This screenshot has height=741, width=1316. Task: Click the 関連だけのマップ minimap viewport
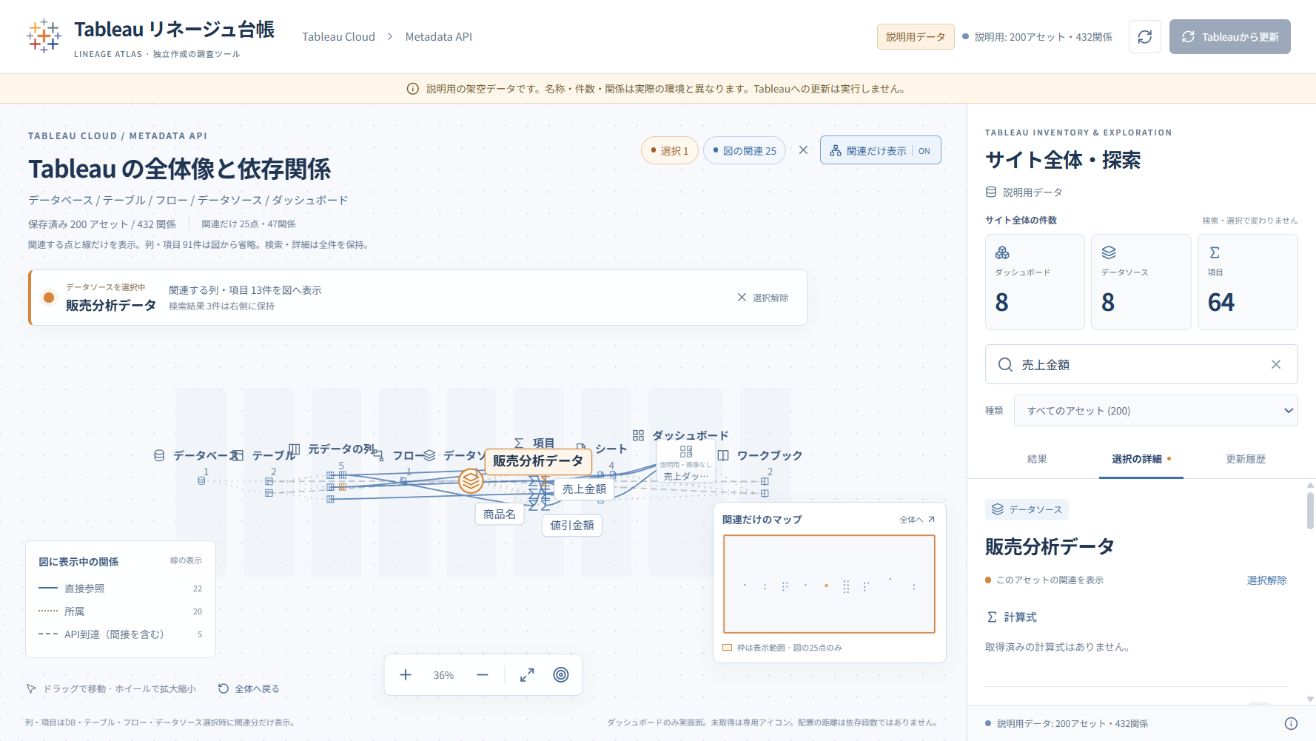pos(829,584)
